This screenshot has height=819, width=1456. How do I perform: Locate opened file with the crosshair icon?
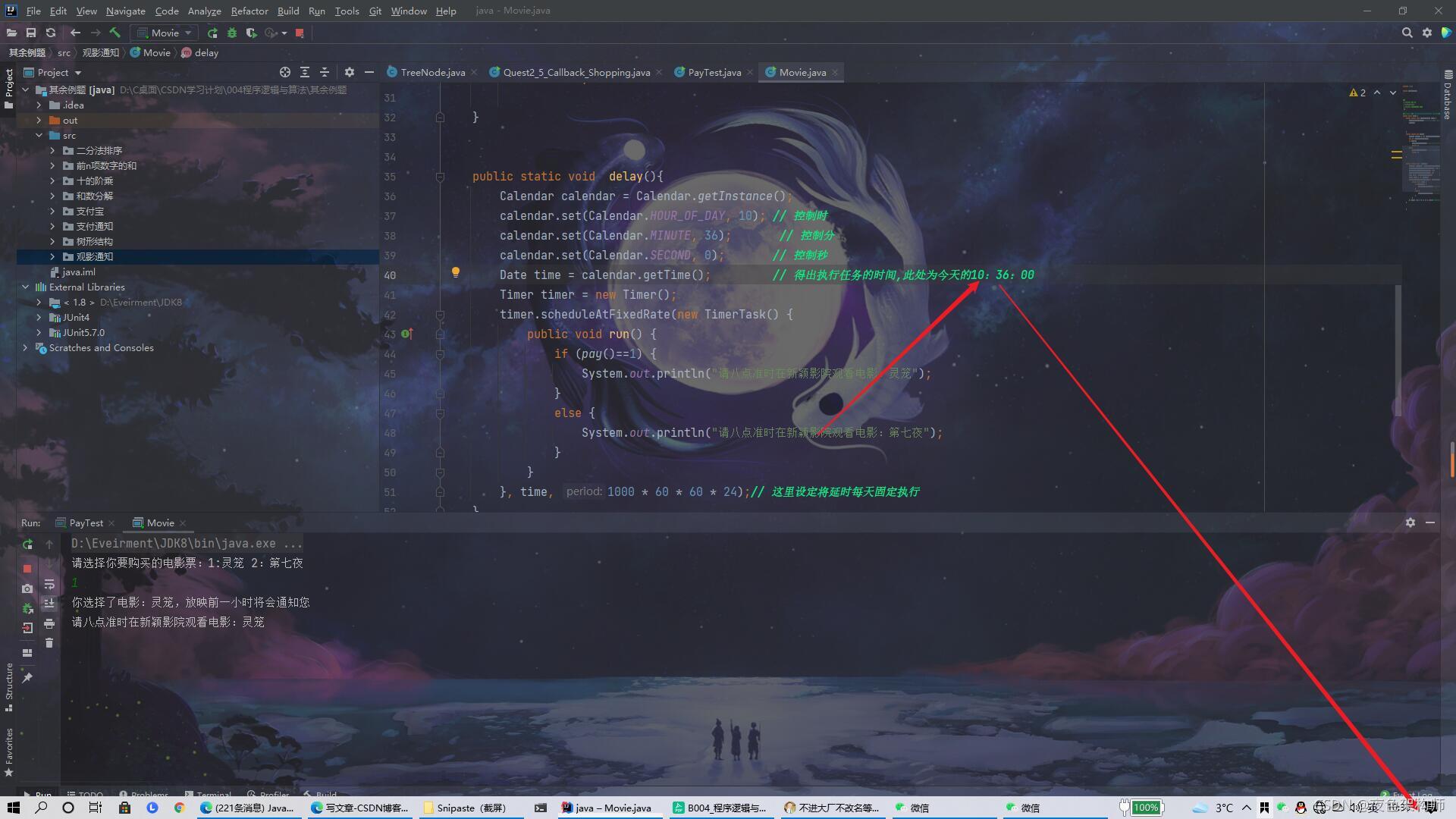pos(285,72)
